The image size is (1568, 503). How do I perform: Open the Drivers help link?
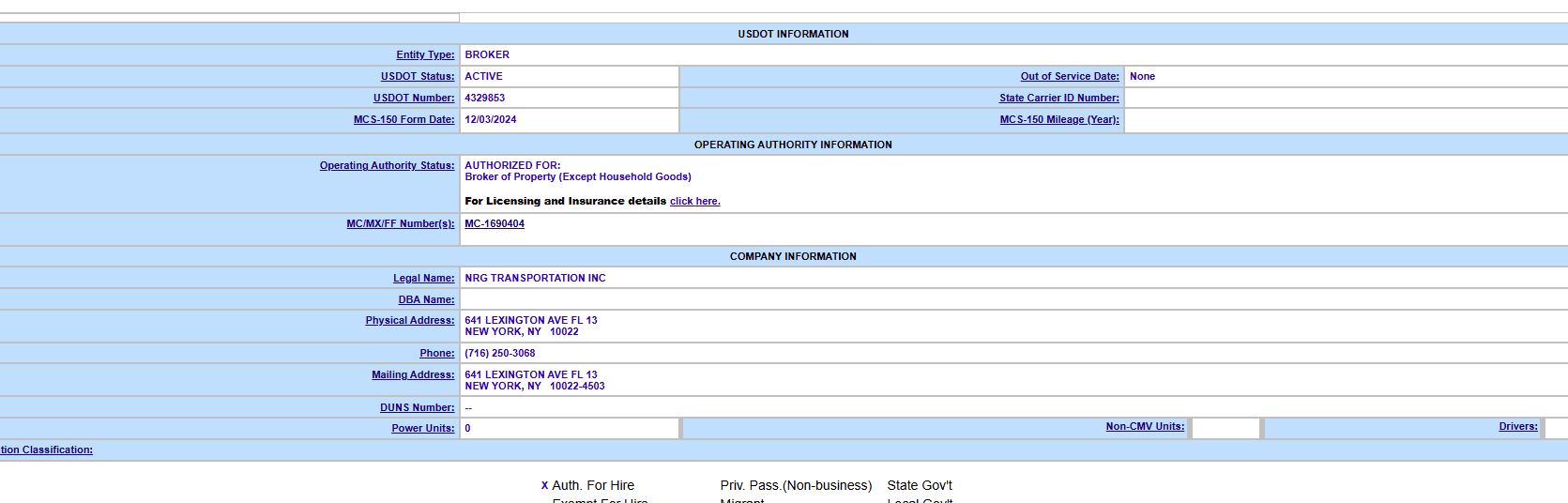[x=1518, y=427]
